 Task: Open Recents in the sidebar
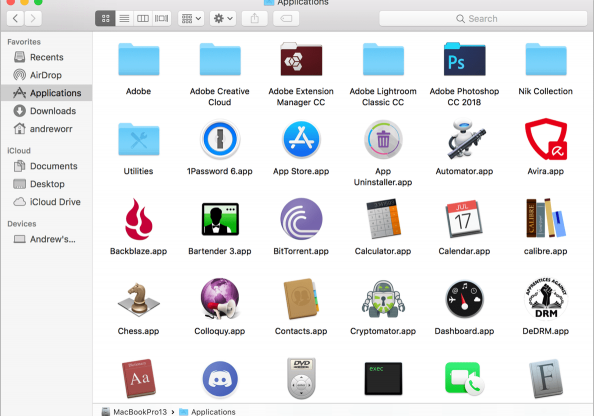(x=46, y=57)
